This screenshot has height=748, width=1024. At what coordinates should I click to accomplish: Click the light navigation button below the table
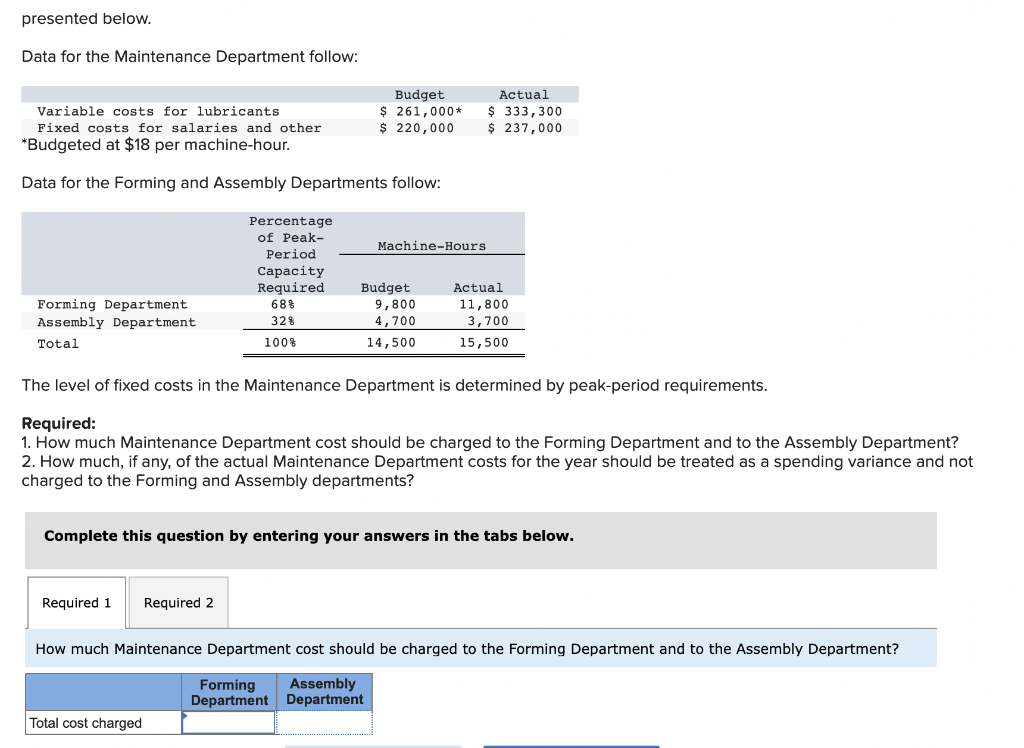[373, 745]
